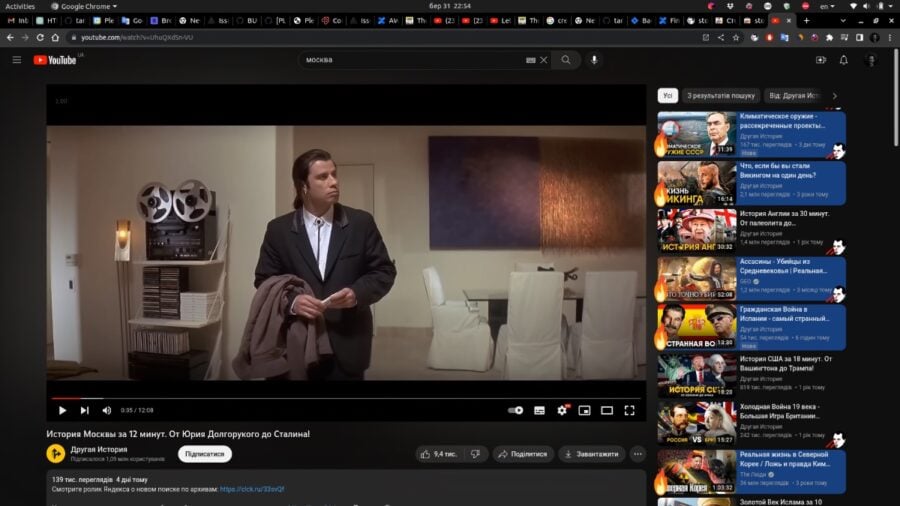Click the Підписатися subscribe button
Image resolution: width=900 pixels, height=506 pixels.
point(204,454)
